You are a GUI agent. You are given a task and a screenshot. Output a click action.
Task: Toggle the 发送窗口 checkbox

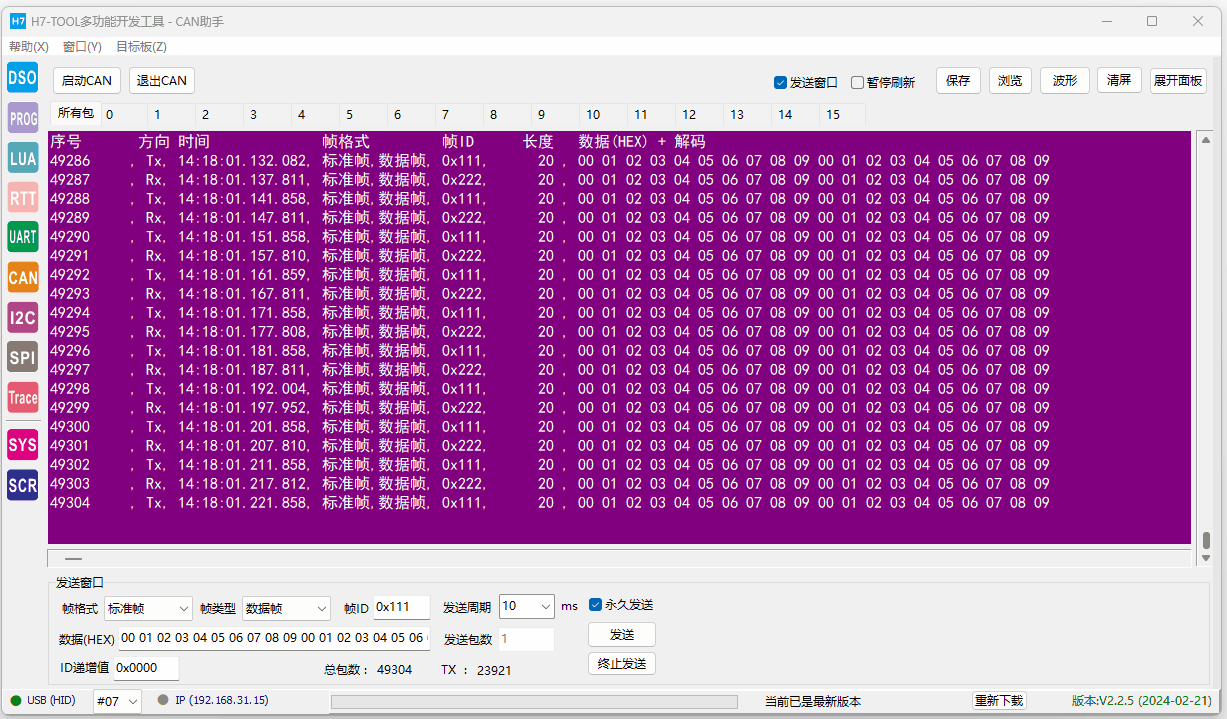pos(781,83)
